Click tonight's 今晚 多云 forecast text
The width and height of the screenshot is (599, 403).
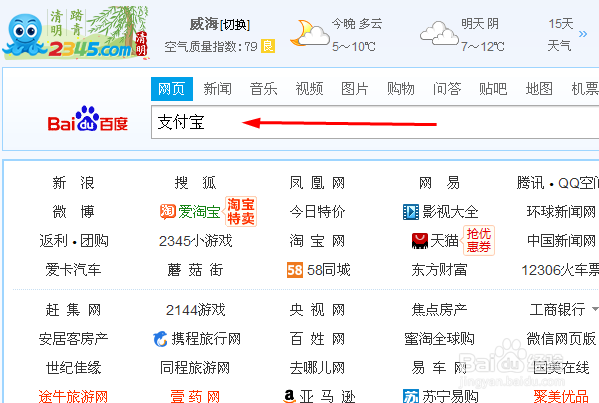pos(356,24)
